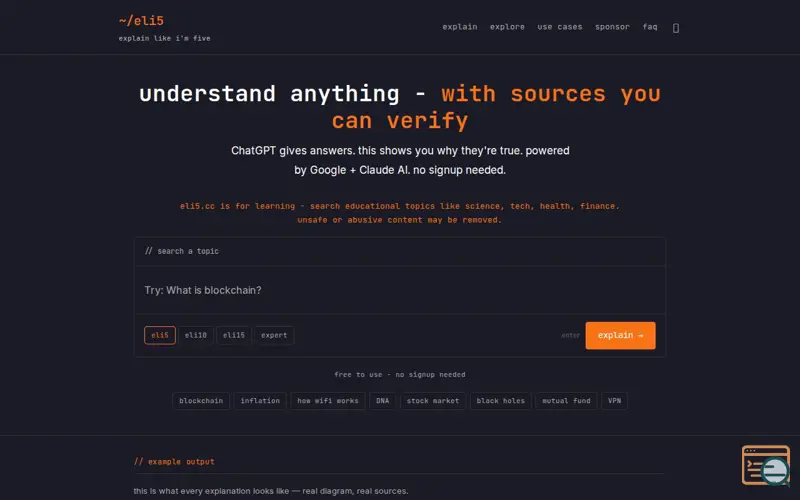Image resolution: width=800 pixels, height=500 pixels.
Task: Open the explore nav link
Action: (507, 27)
